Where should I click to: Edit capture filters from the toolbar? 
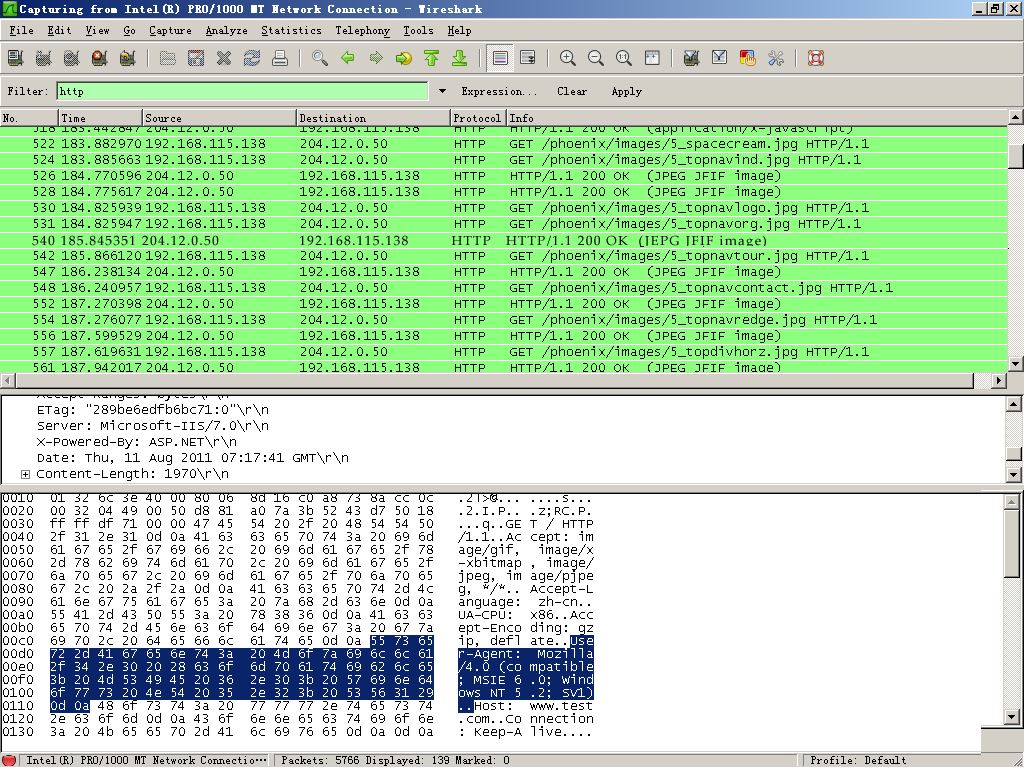[x=692, y=58]
